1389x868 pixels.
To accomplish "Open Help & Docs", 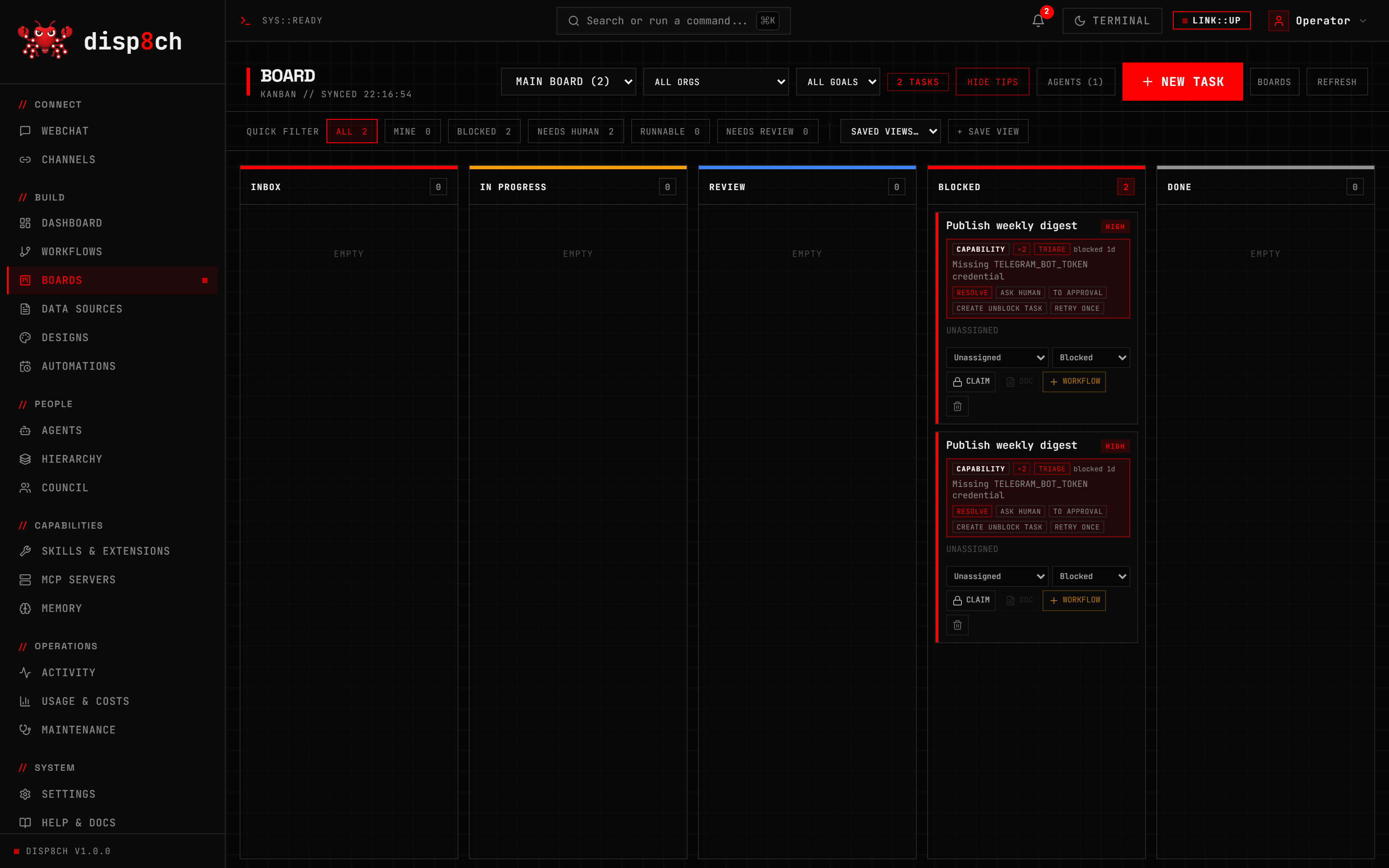I will [112, 823].
